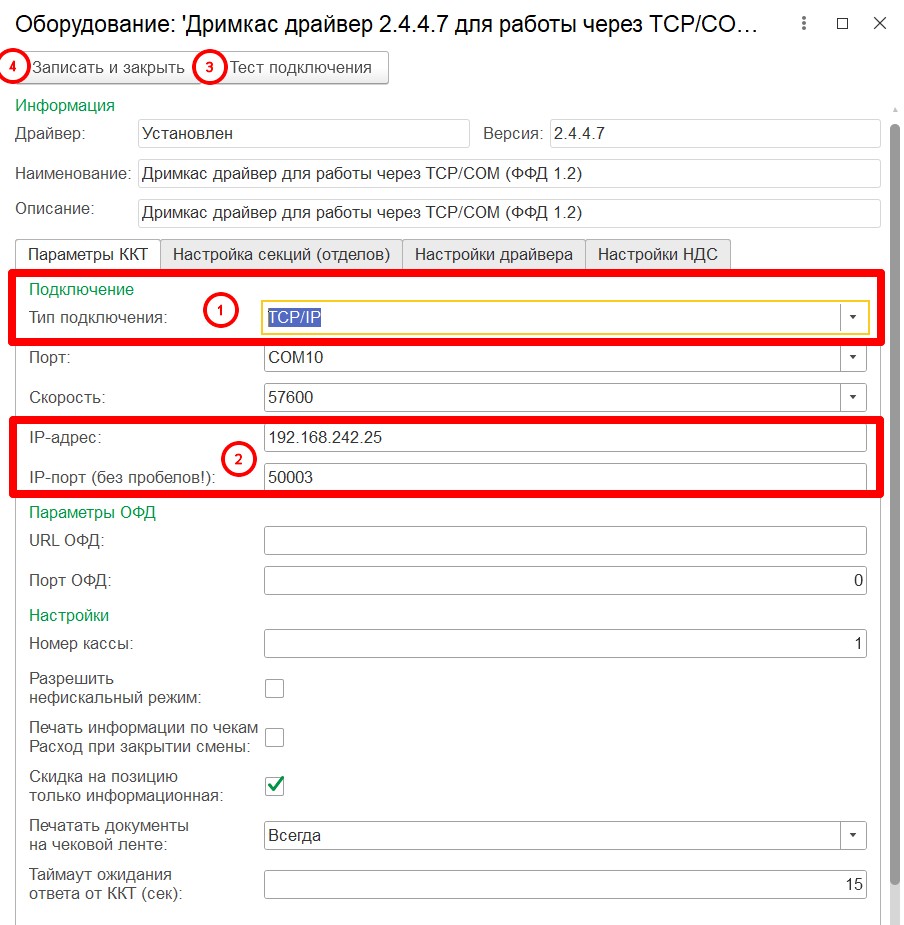Expand the 'Скорость' 57600 dropdown
The width and height of the screenshot is (904, 925).
coord(853,397)
